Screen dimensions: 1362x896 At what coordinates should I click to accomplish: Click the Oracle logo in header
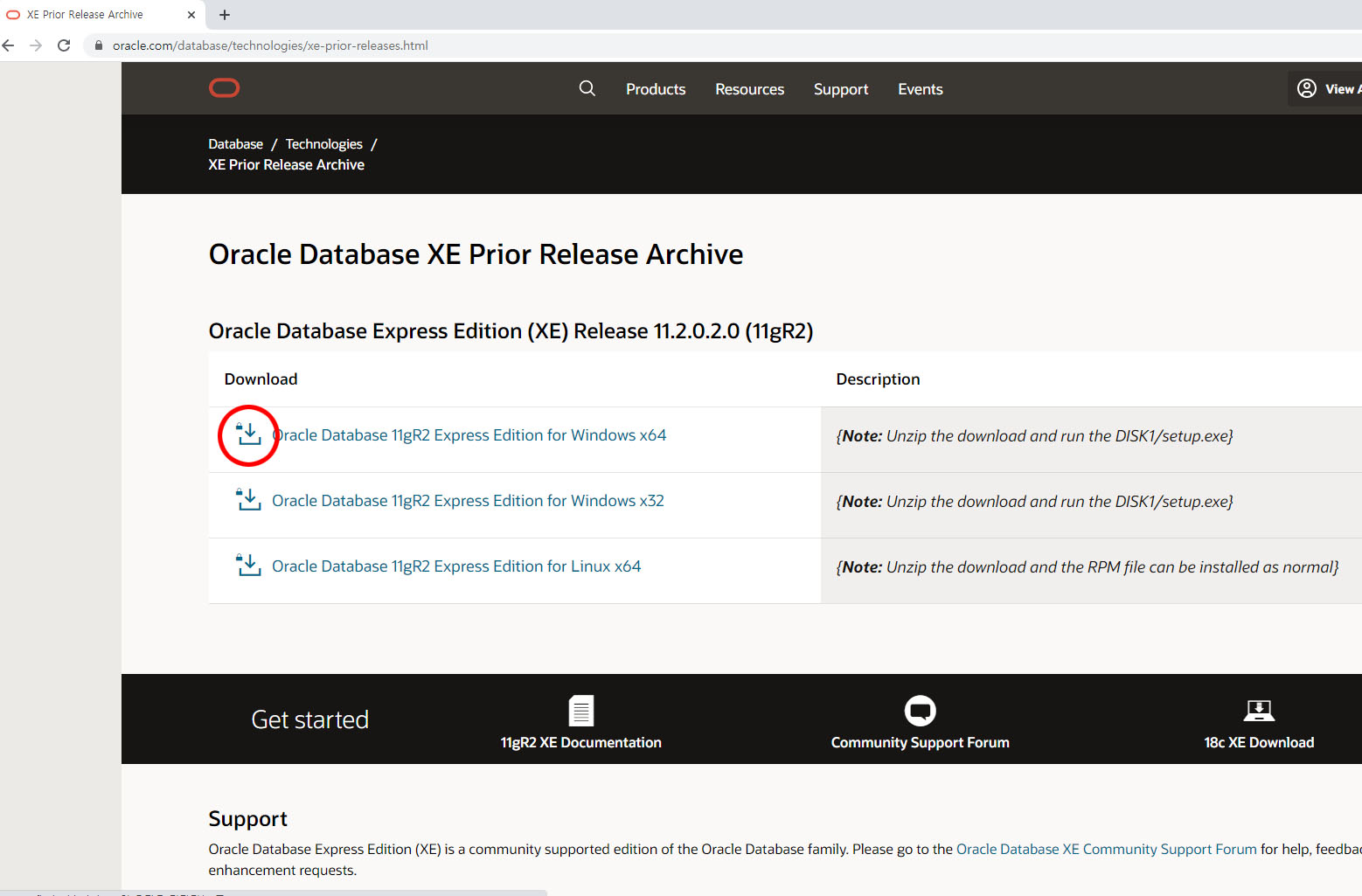coord(224,88)
